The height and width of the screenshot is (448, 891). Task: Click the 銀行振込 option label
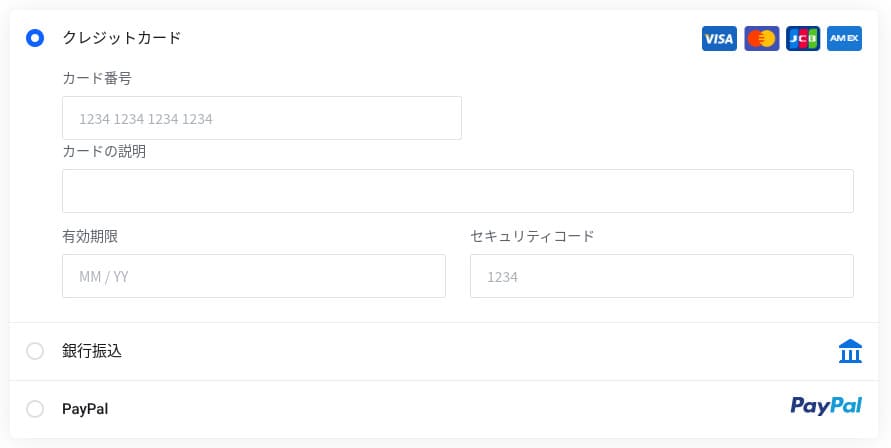point(92,351)
